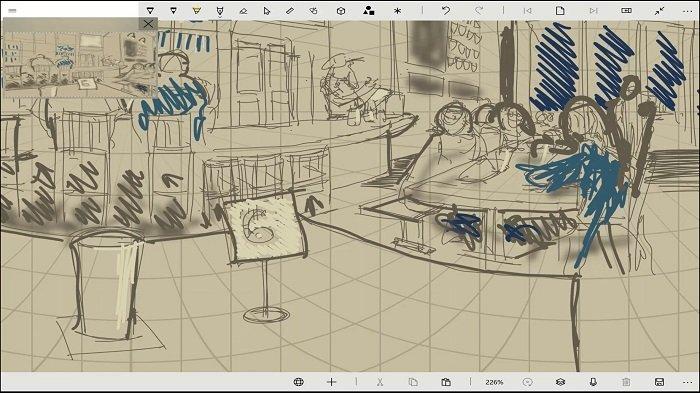Expand the bottom toolbar more options ellipsis

point(688,382)
